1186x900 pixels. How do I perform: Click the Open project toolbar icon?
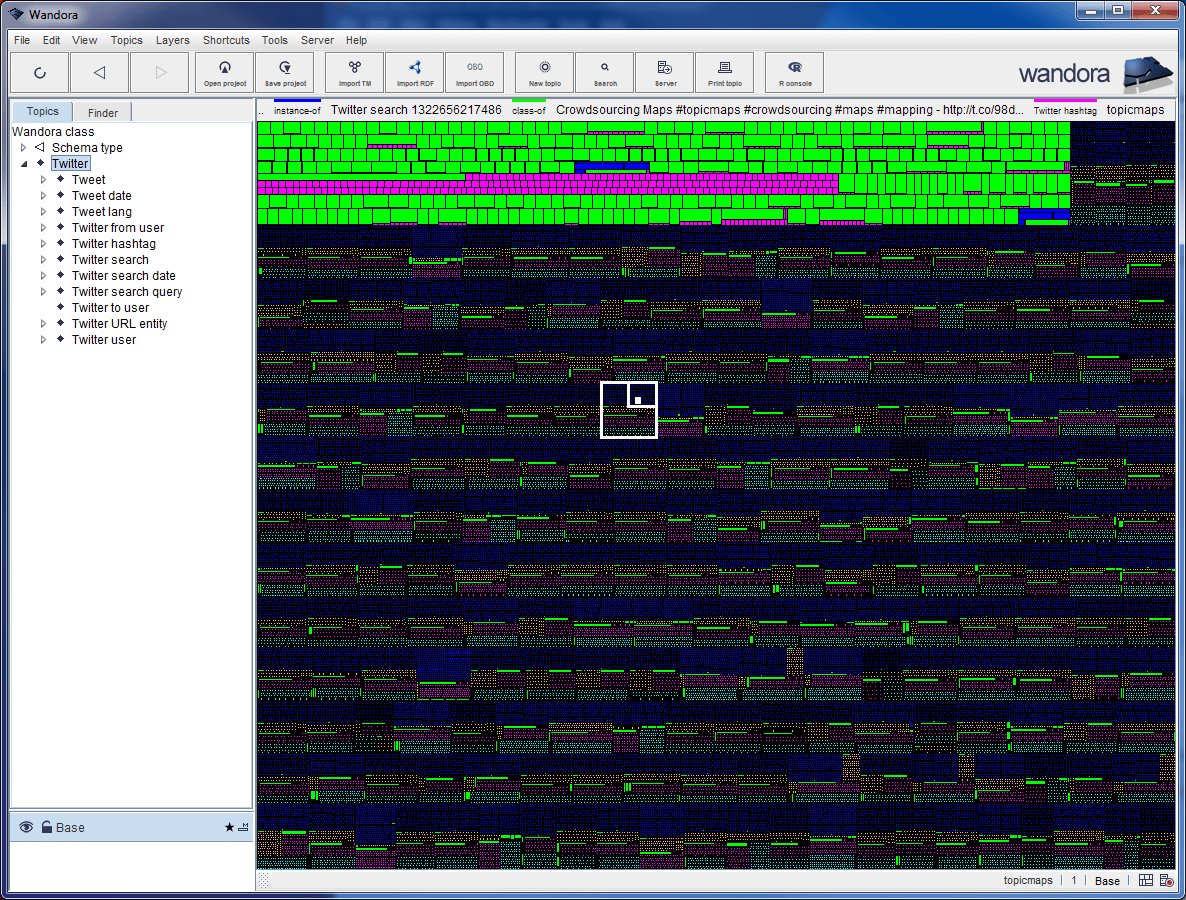[x=225, y=72]
